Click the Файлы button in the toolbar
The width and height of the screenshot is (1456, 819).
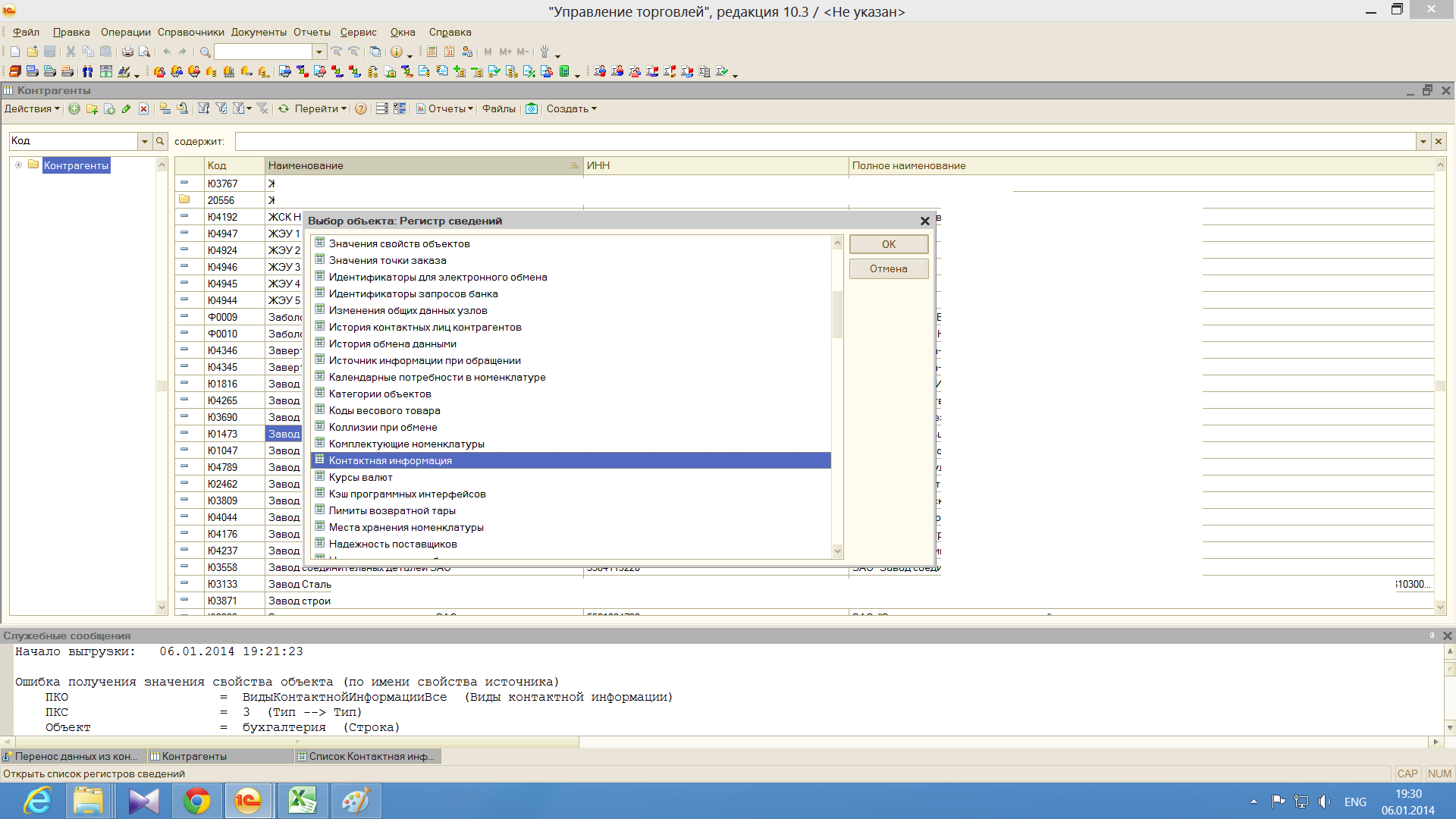498,108
